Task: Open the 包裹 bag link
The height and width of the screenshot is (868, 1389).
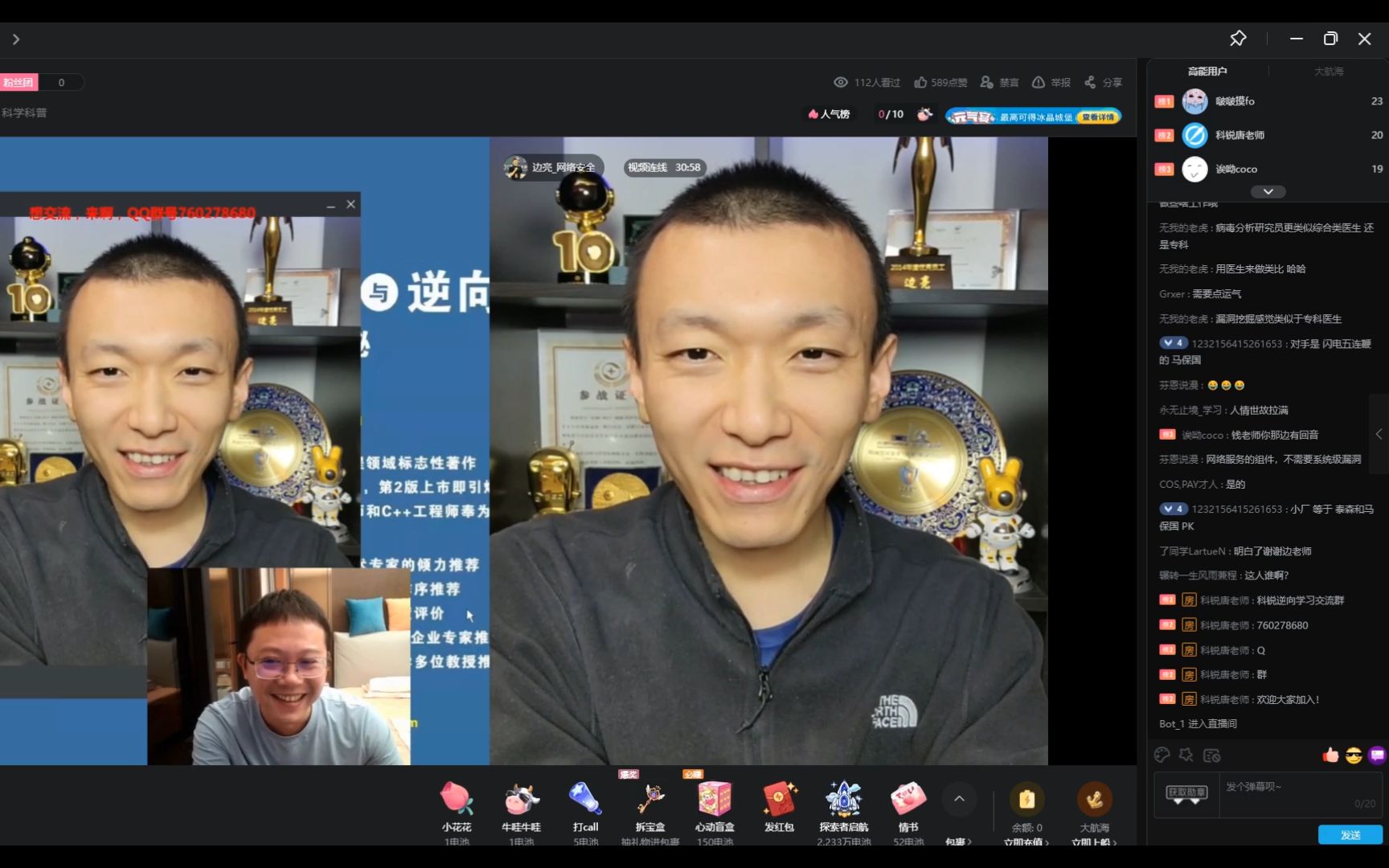Action: (958, 841)
